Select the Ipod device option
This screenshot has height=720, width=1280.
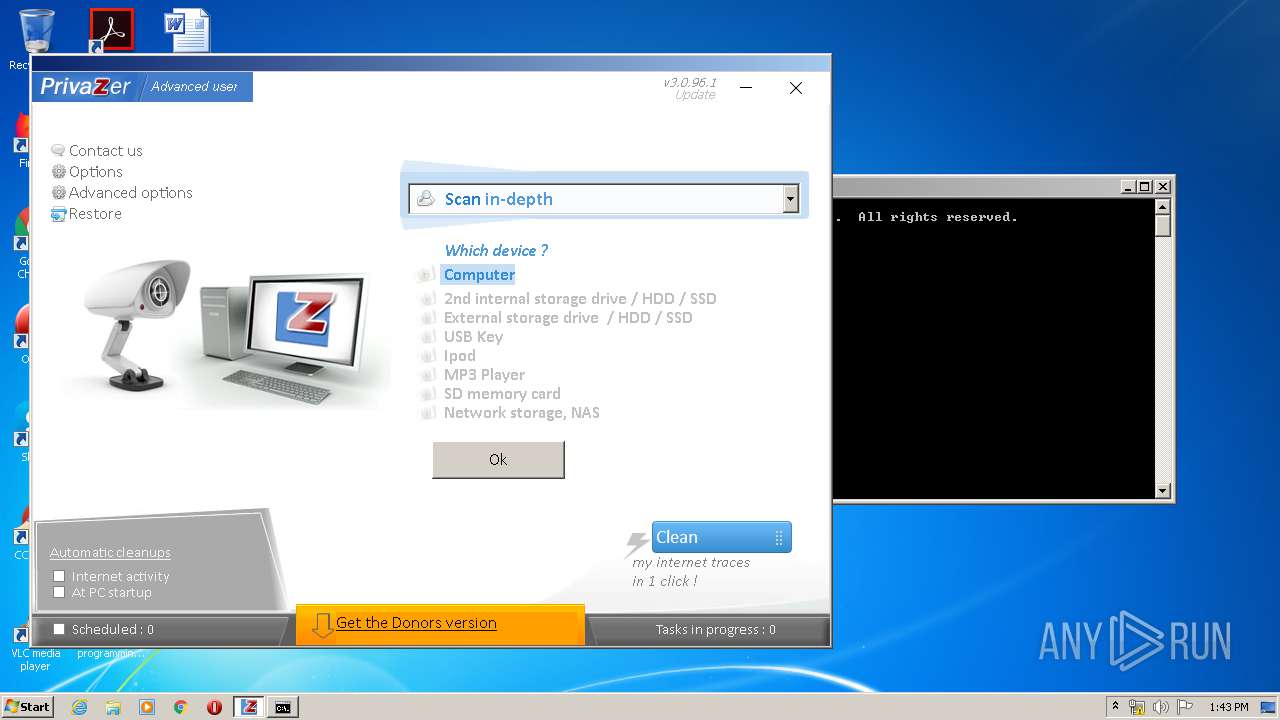click(x=460, y=356)
